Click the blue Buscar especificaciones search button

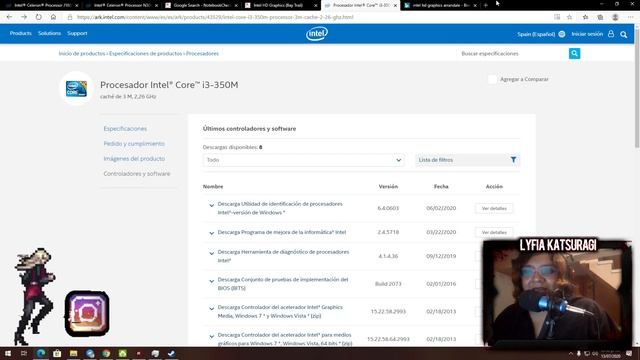574,53
